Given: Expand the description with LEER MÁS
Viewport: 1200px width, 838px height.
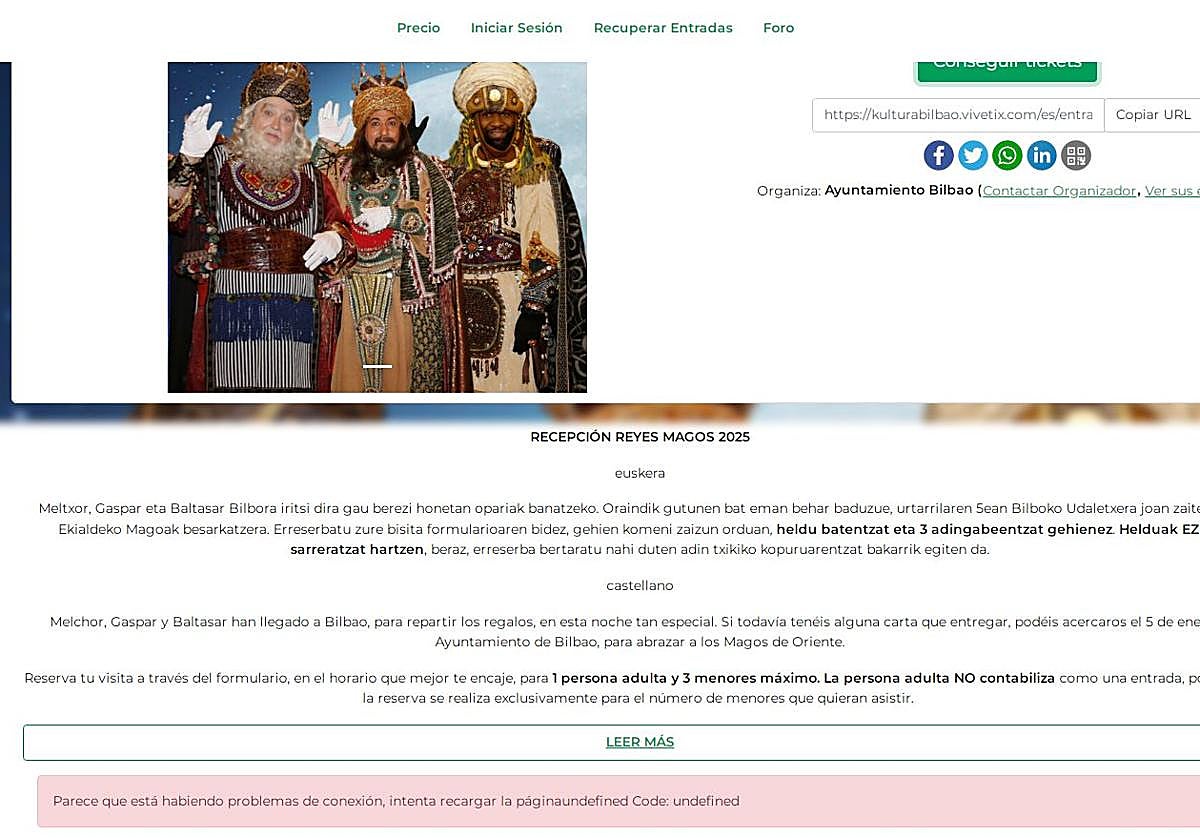Looking at the screenshot, I should point(639,741).
